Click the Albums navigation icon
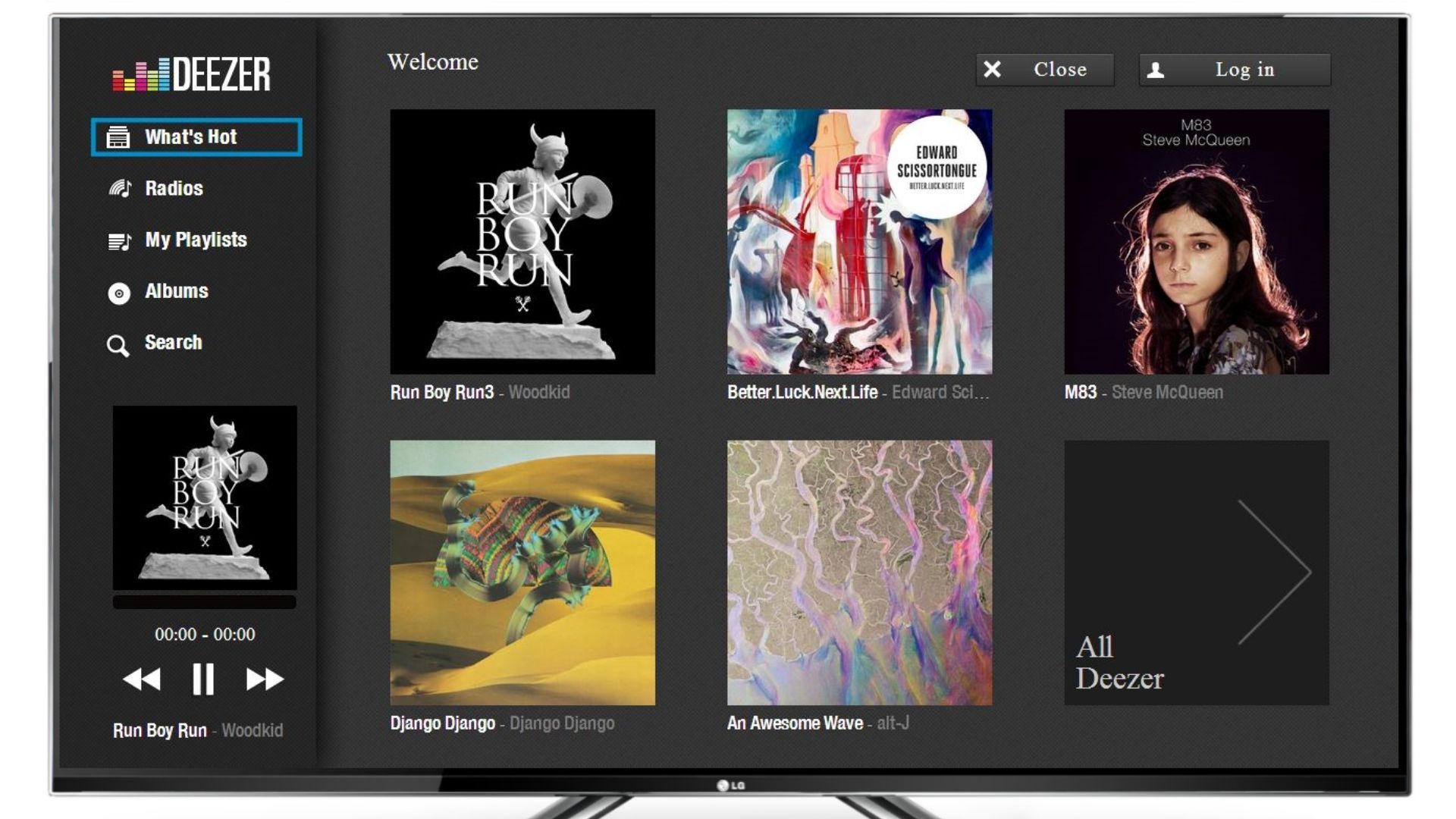1456x819 pixels. [119, 290]
